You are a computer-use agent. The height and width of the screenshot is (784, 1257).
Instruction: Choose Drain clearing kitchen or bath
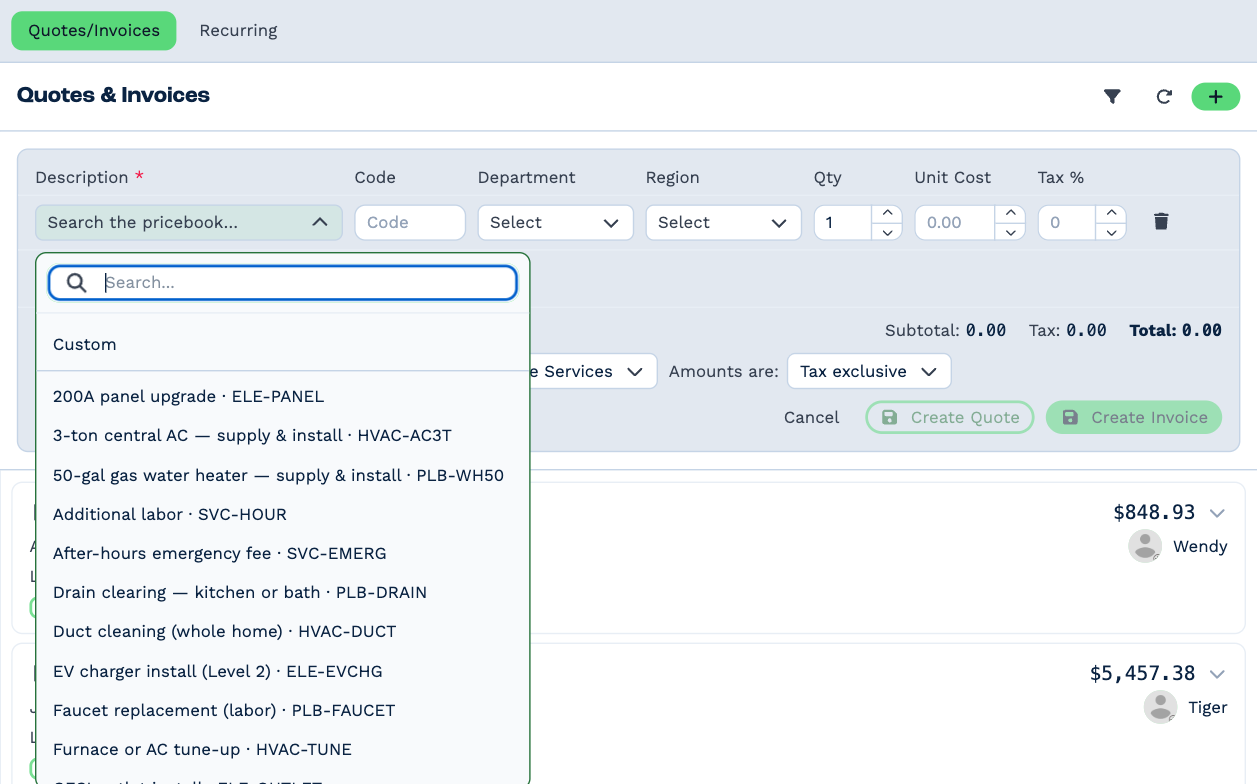(x=283, y=592)
